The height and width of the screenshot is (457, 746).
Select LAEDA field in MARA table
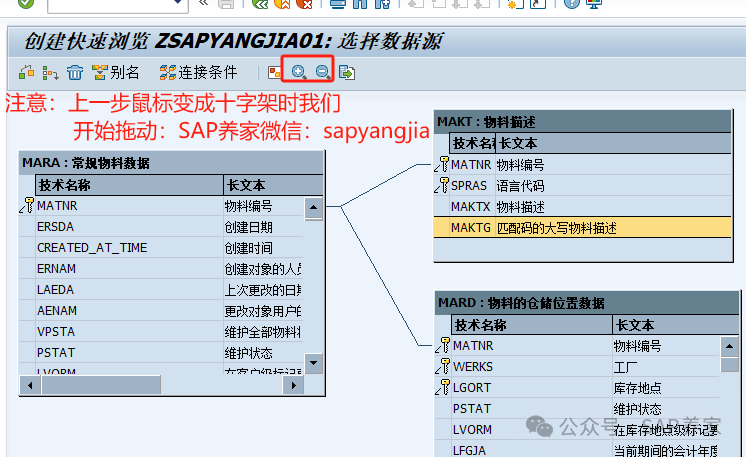pyautogui.click(x=161, y=290)
